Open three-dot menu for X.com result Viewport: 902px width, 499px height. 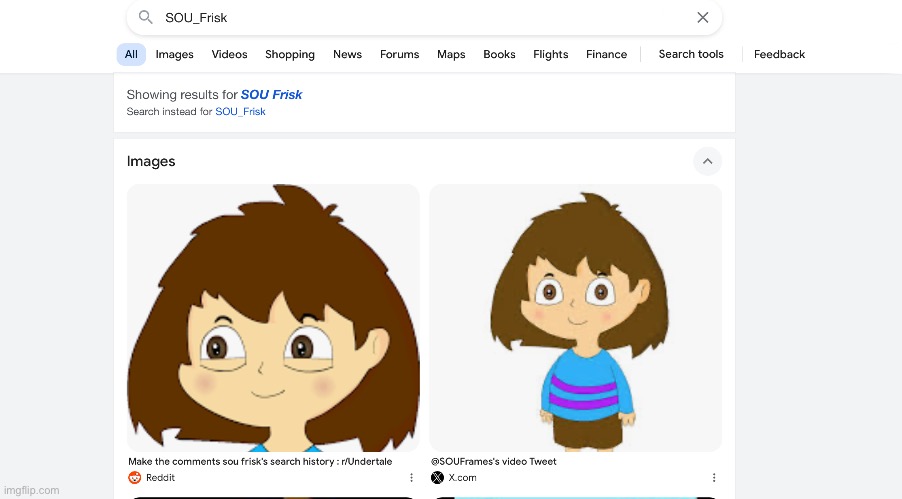[x=713, y=478]
